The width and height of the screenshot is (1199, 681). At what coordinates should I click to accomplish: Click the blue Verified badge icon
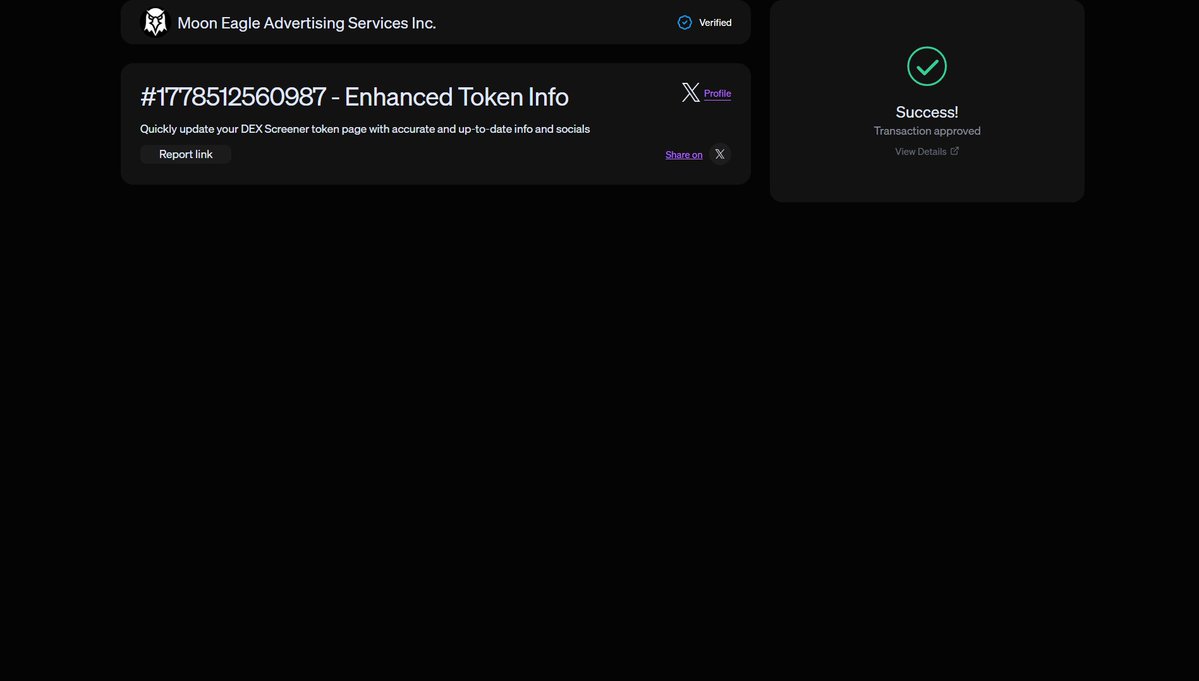684,22
